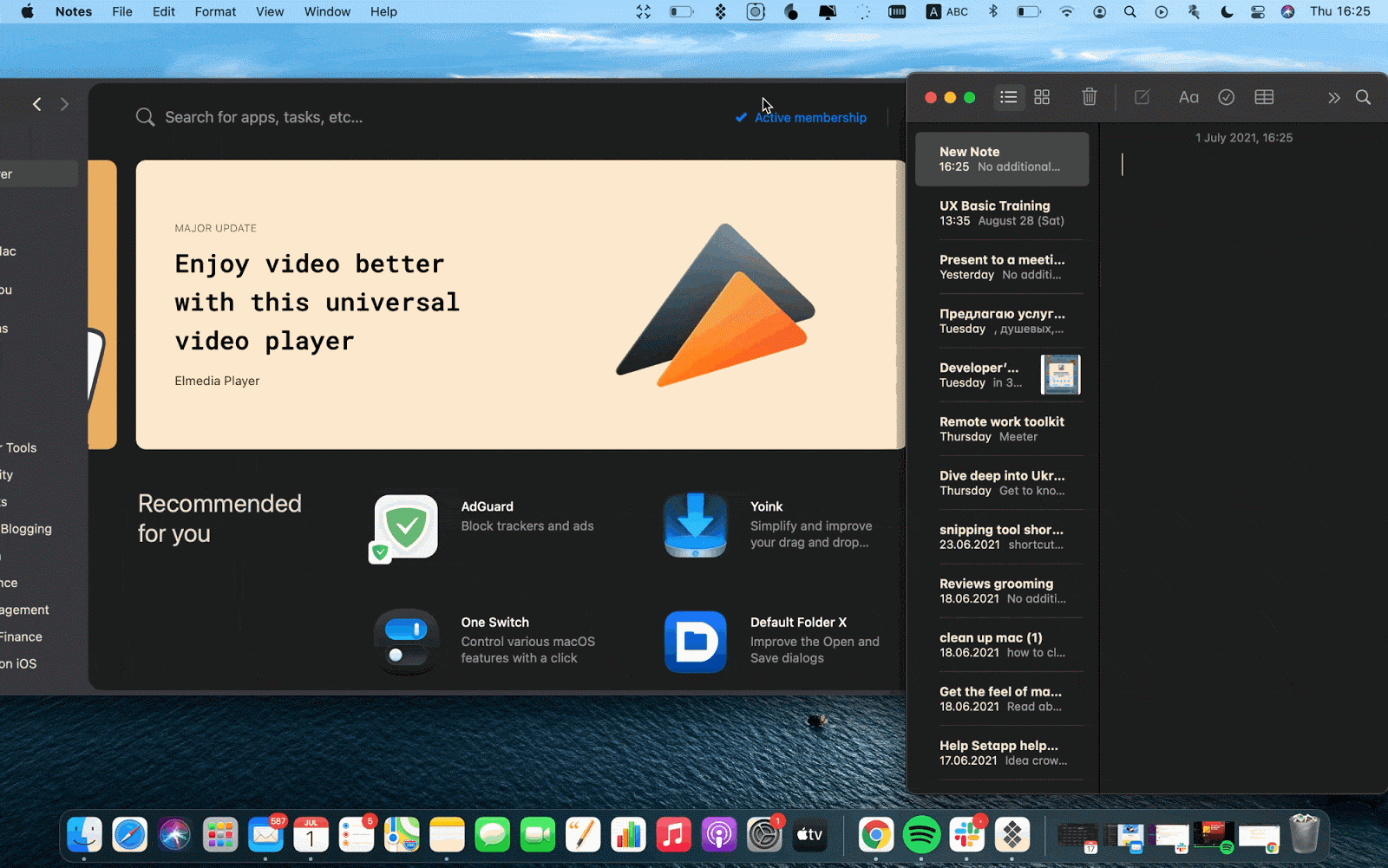This screenshot has height=868, width=1388.
Task: Open the Предлагаю услуг... note
Action: (1002, 321)
